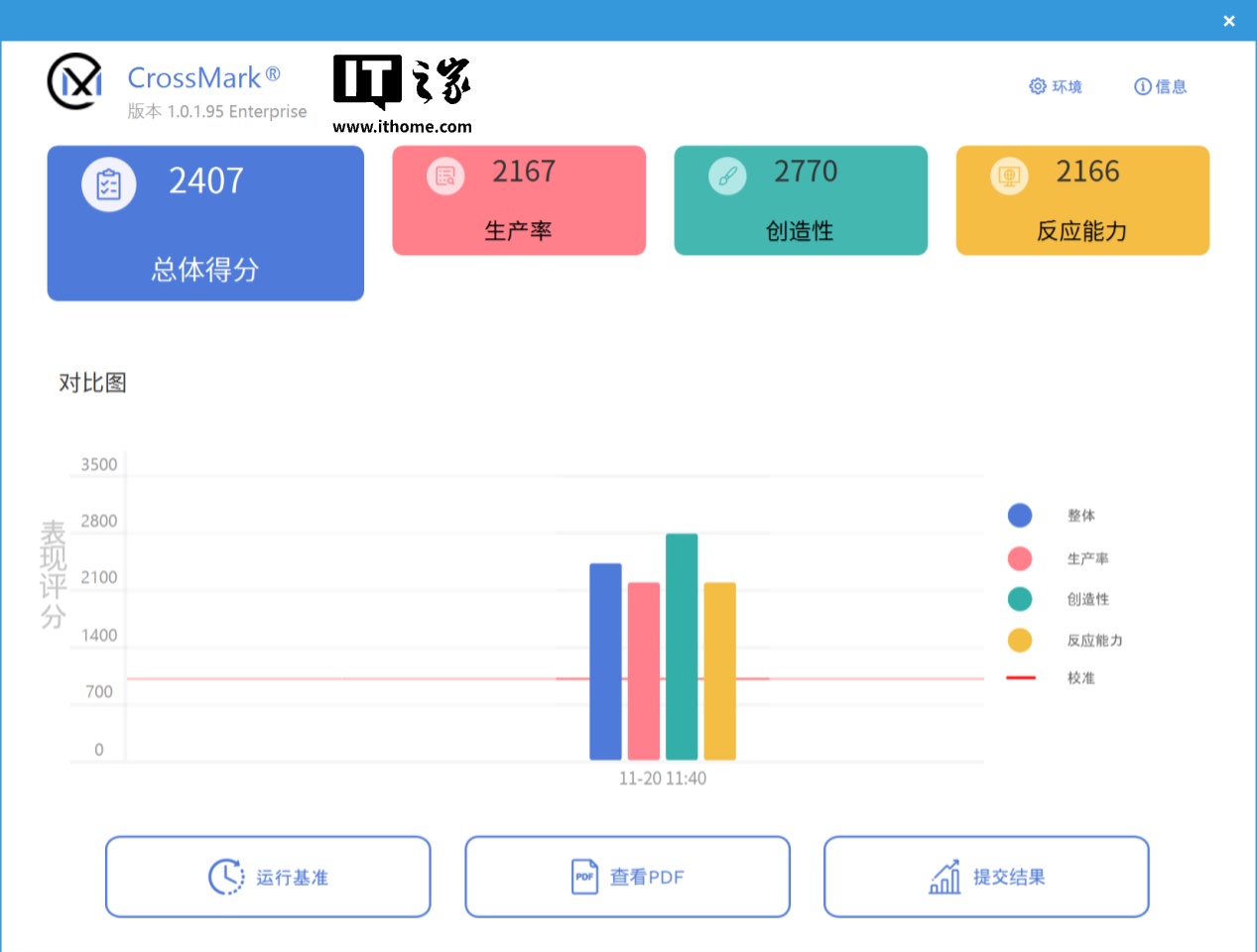This screenshot has width=1257, height=952.
Task: Click the IT之家 watermark logo
Action: pos(402,92)
